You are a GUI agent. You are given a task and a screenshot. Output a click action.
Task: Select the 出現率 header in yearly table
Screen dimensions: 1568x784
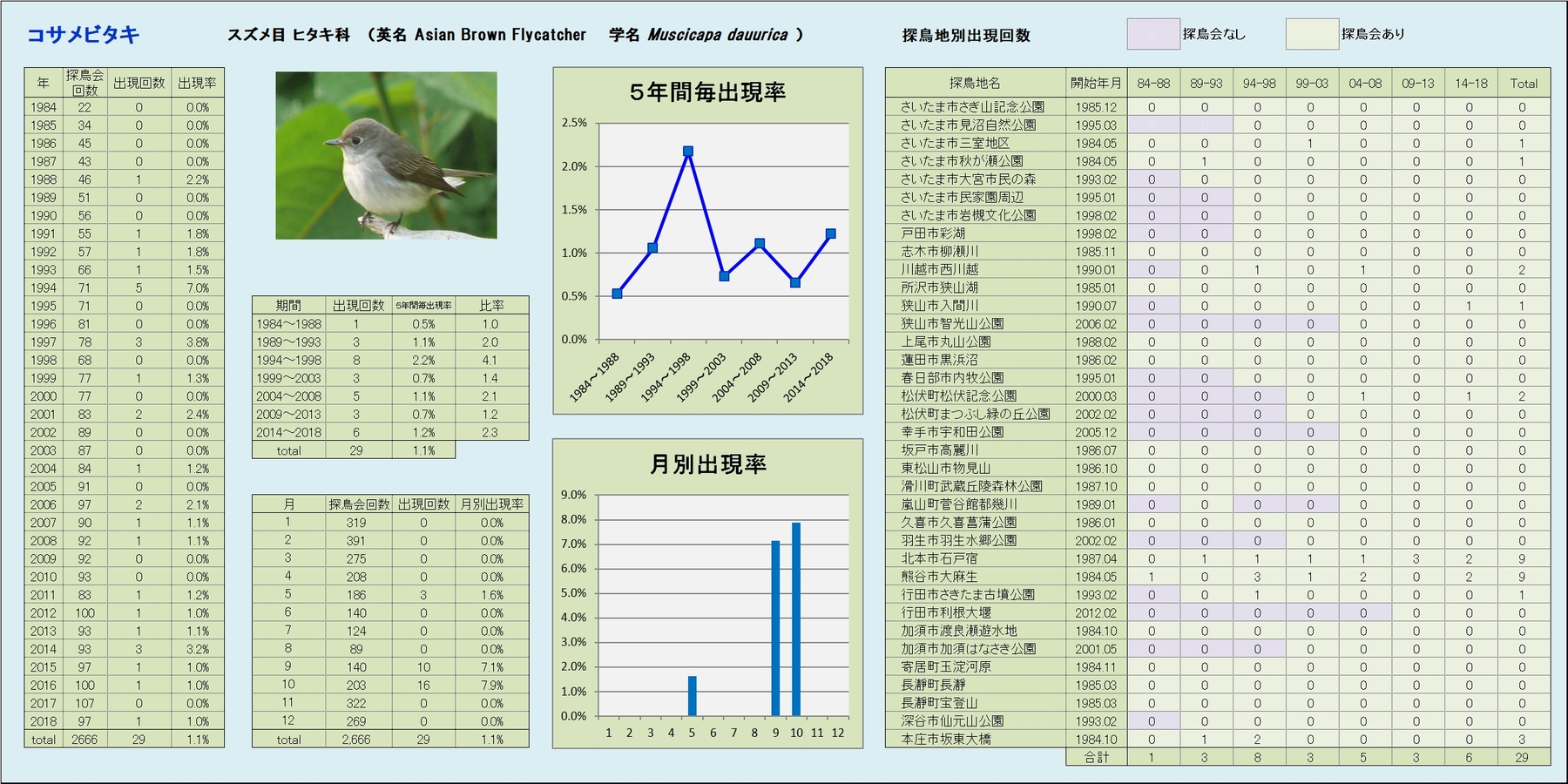coord(198,83)
